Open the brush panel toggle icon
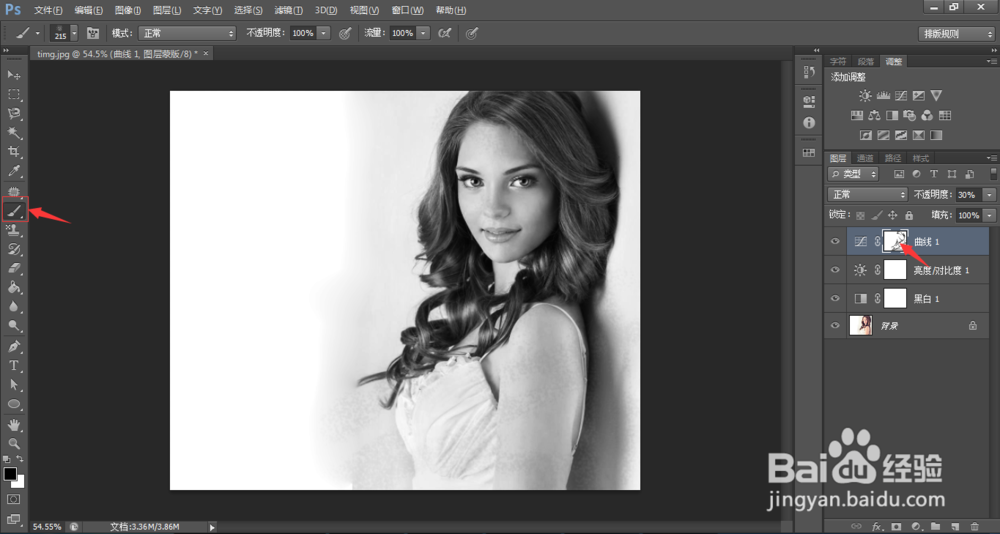 tap(93, 33)
